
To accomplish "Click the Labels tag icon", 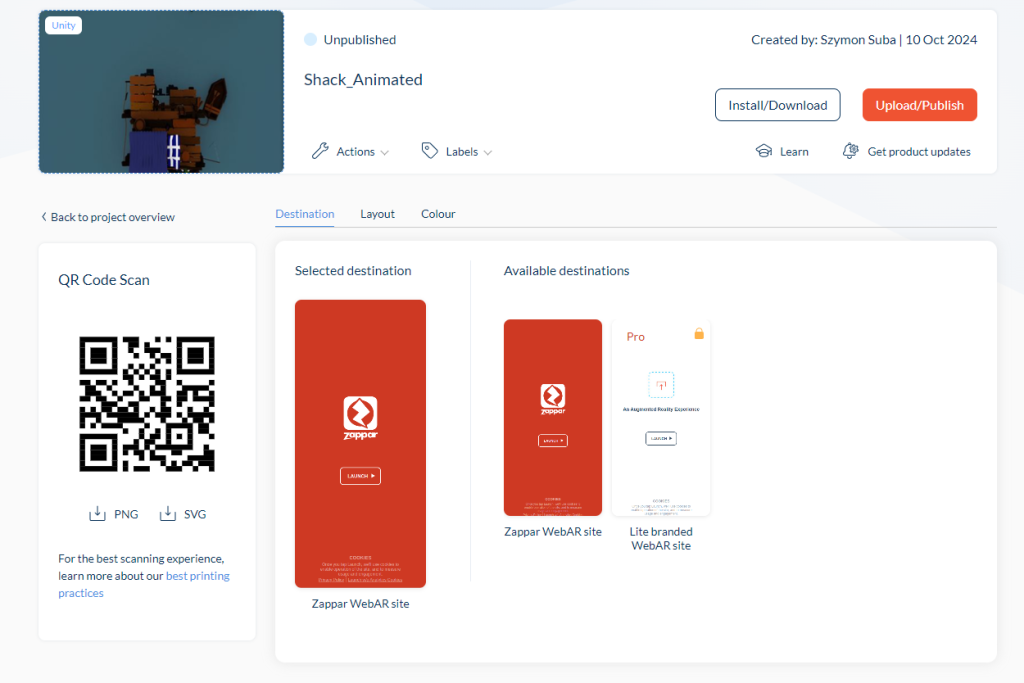I will pyautogui.click(x=430, y=151).
